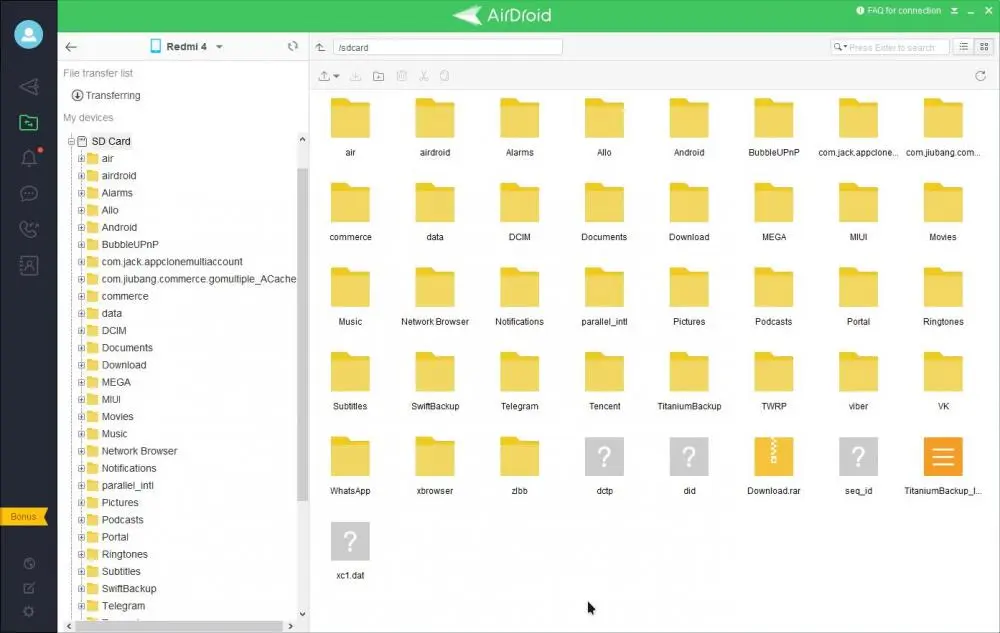Collapse the SD Card tree node
The height and width of the screenshot is (633, 1000).
[x=71, y=142]
